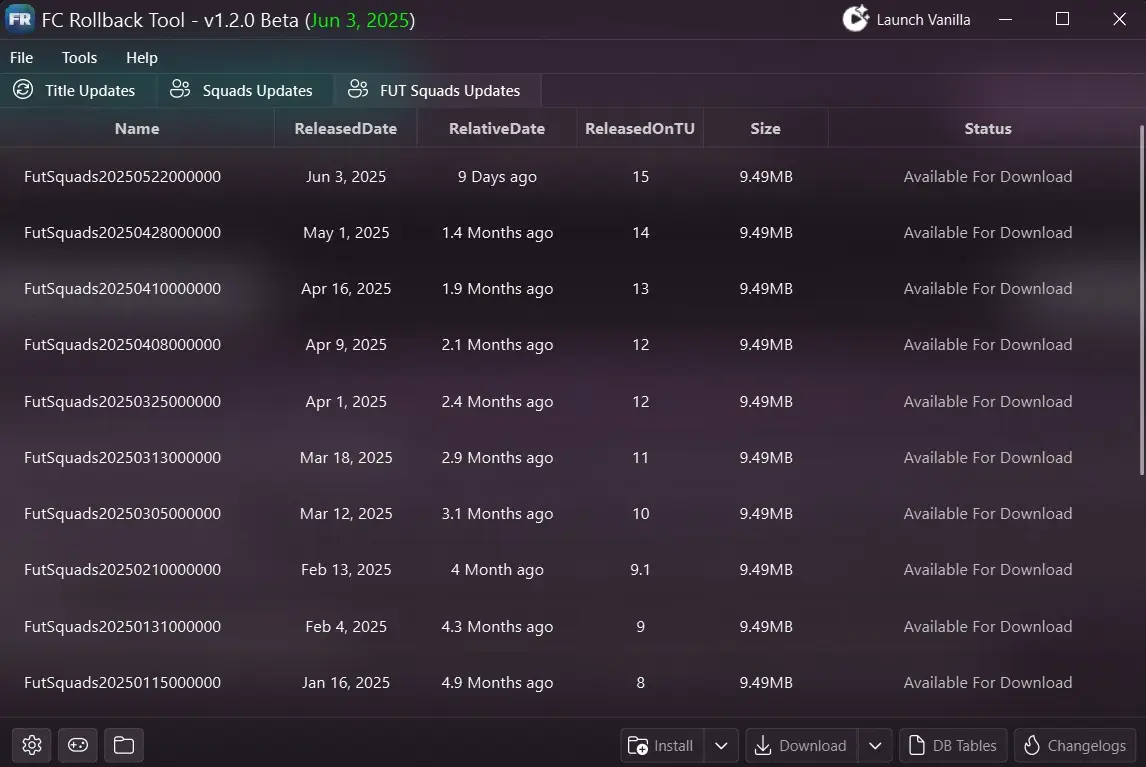Screen dimensions: 1146x767
Task: Open the Changelogs button
Action: 1075,746
